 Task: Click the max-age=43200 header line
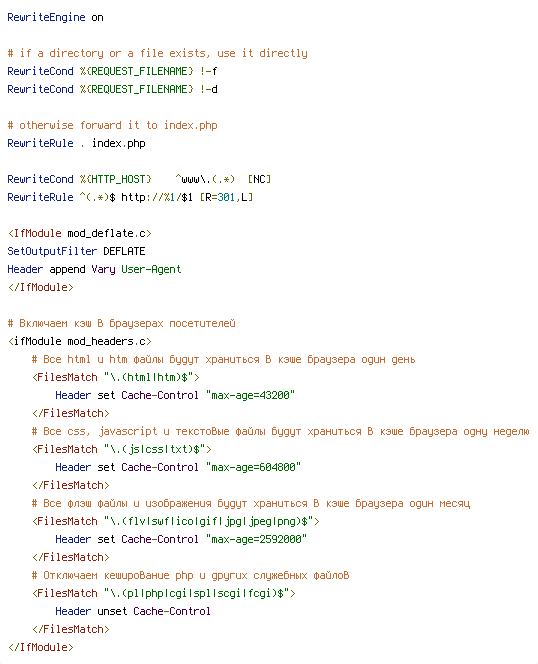point(175,395)
